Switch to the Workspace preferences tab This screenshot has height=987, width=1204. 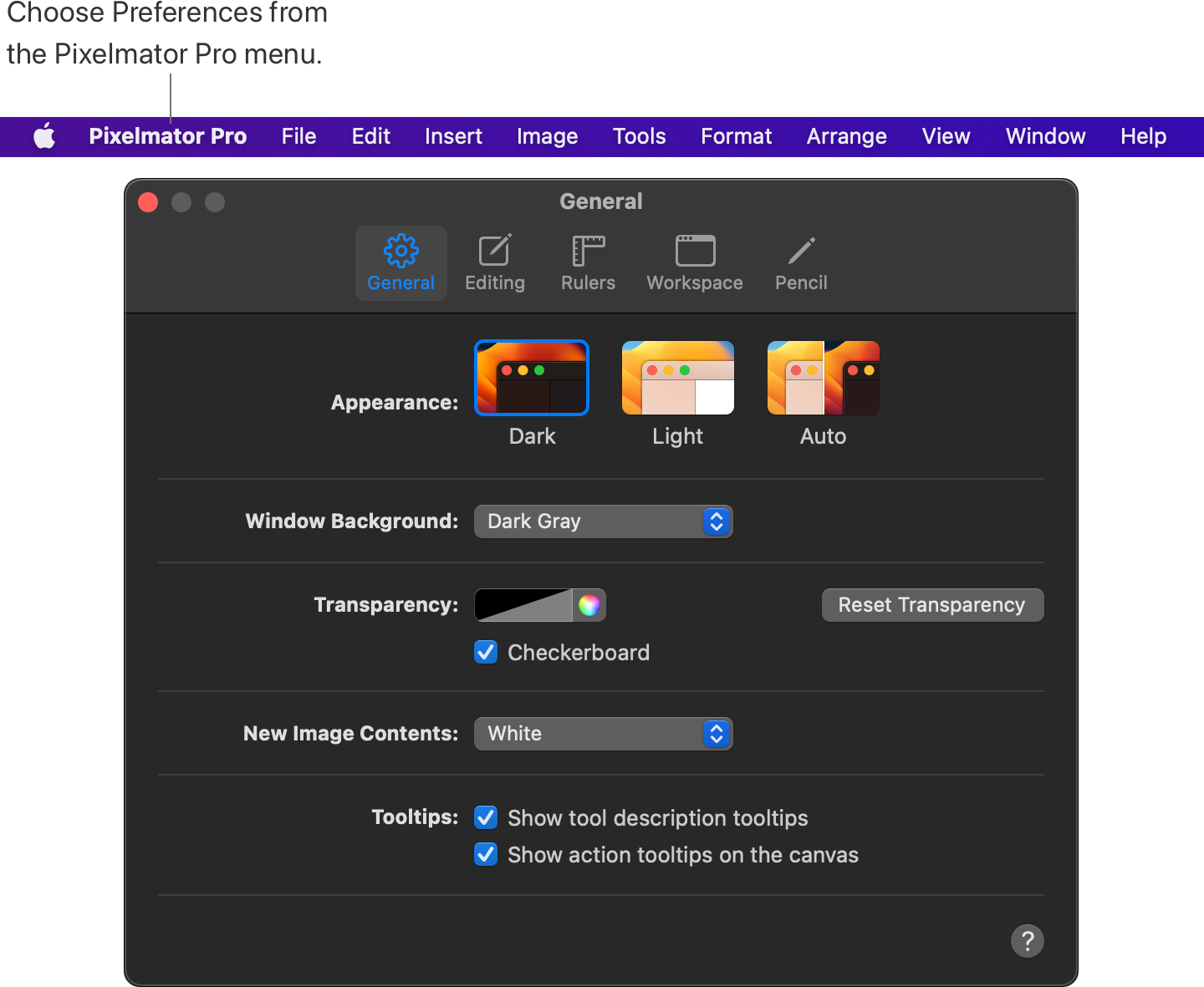point(695,263)
